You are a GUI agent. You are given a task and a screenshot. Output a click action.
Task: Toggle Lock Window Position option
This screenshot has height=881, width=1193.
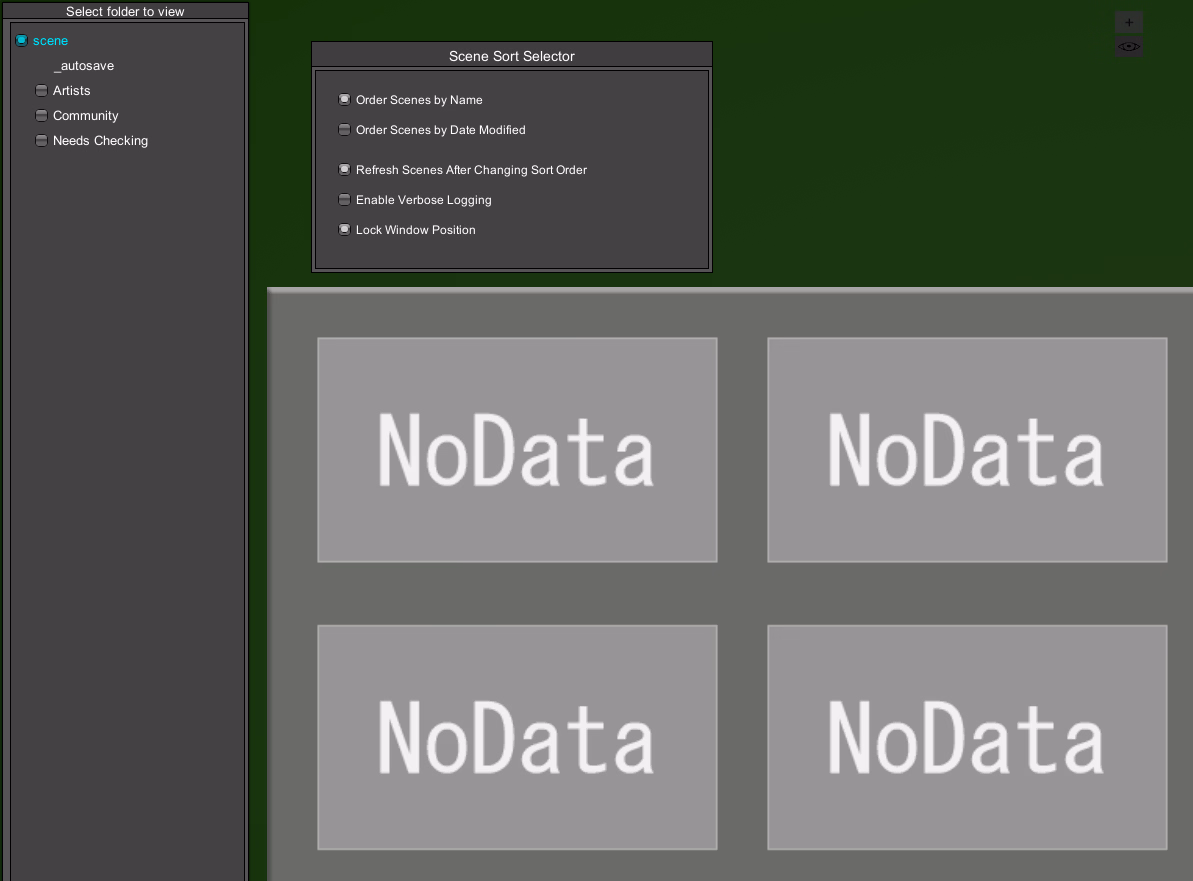point(344,230)
